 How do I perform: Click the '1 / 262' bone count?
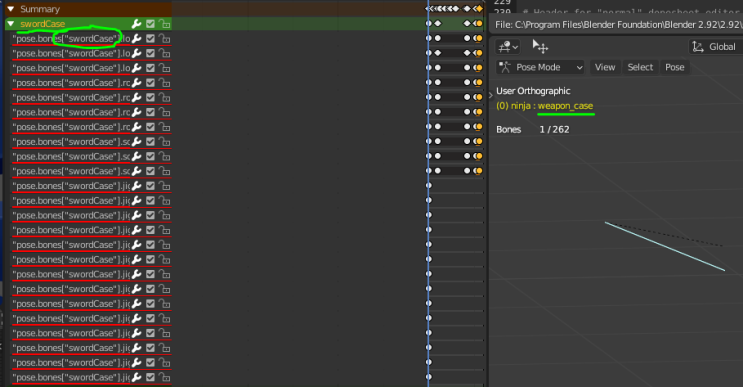point(554,129)
